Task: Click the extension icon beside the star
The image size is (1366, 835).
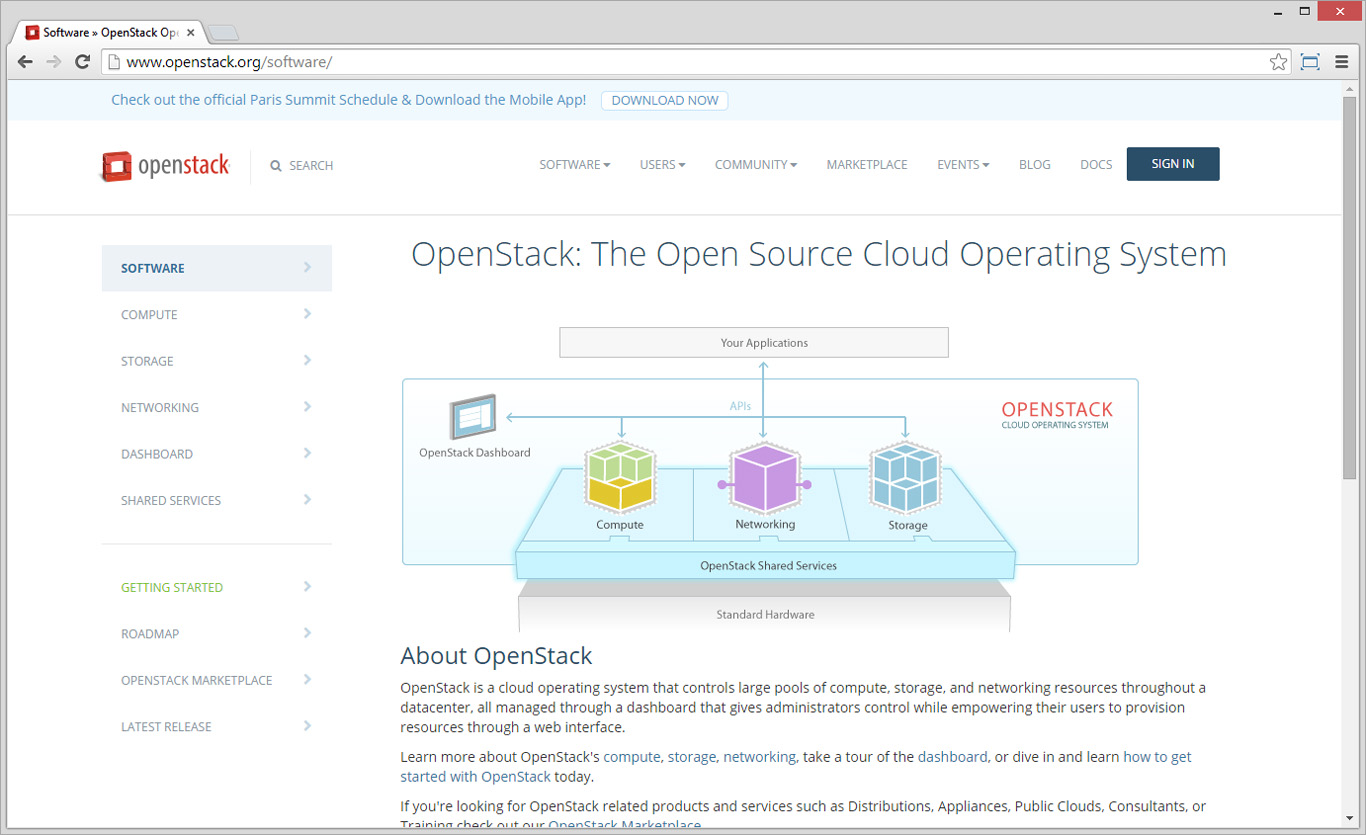Action: coord(1310,62)
